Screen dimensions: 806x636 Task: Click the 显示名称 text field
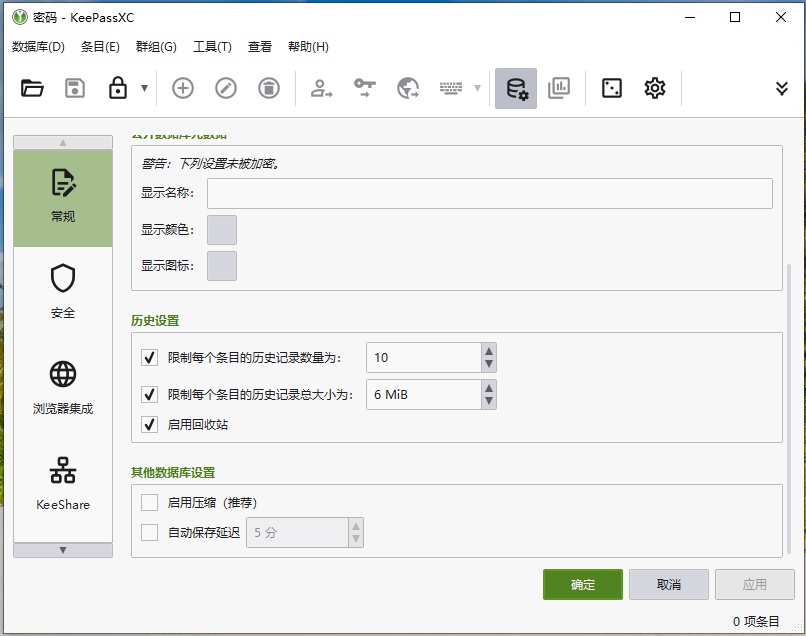(489, 193)
